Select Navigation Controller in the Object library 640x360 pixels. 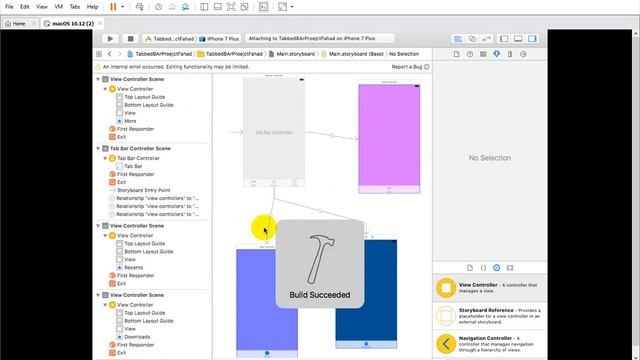490,344
